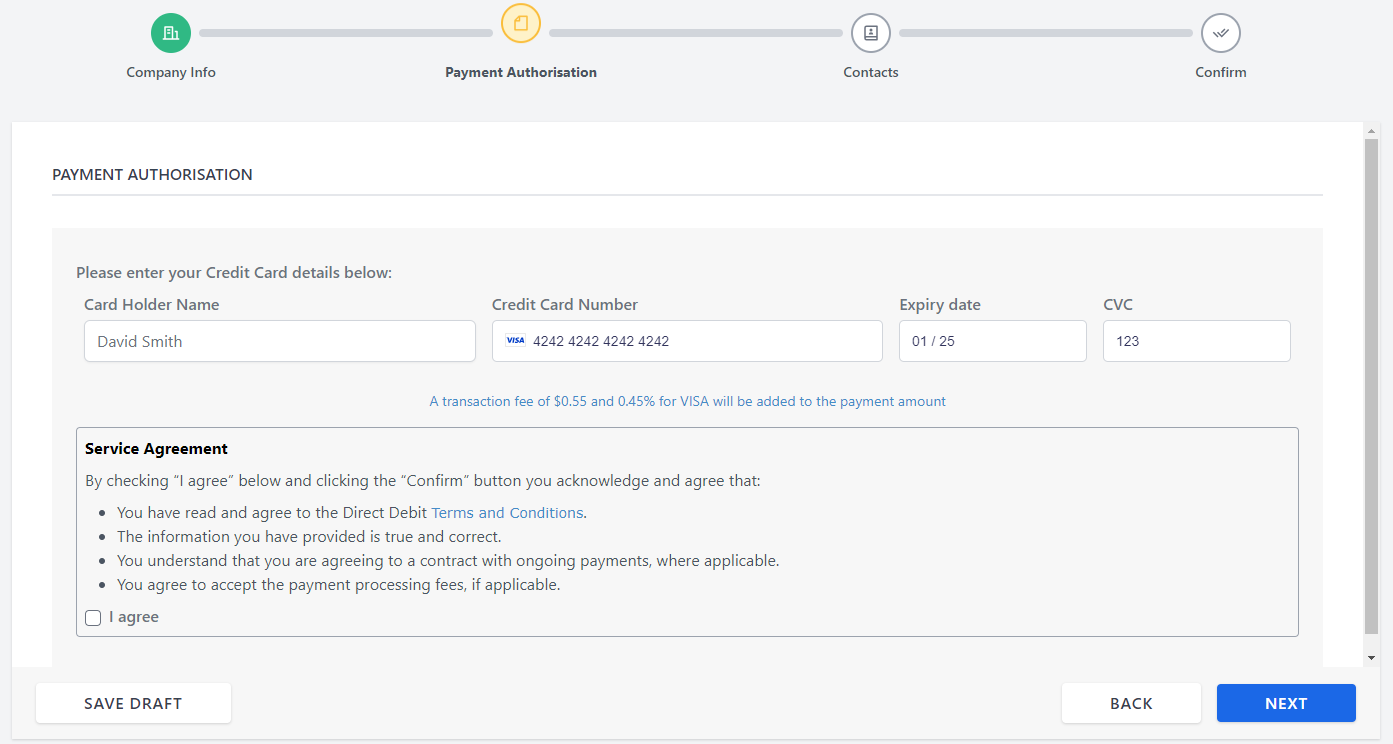This screenshot has height=744, width=1393.
Task: Focus the Expiry date field
Action: 993,341
